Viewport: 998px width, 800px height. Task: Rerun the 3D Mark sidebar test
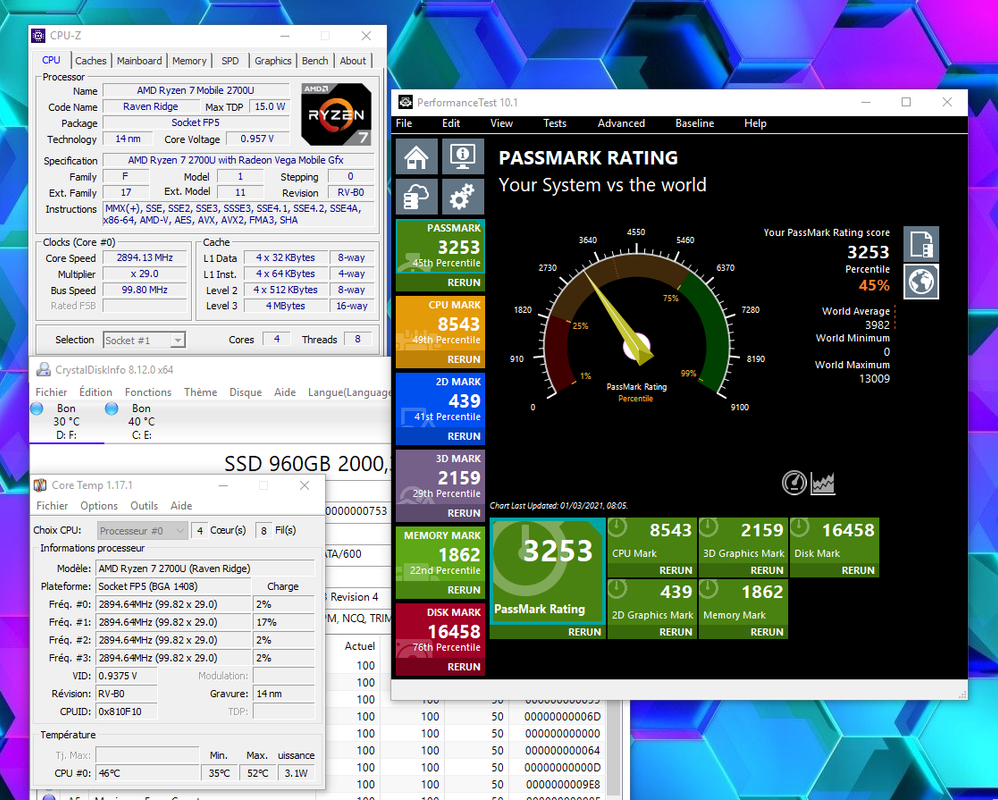tap(463, 513)
